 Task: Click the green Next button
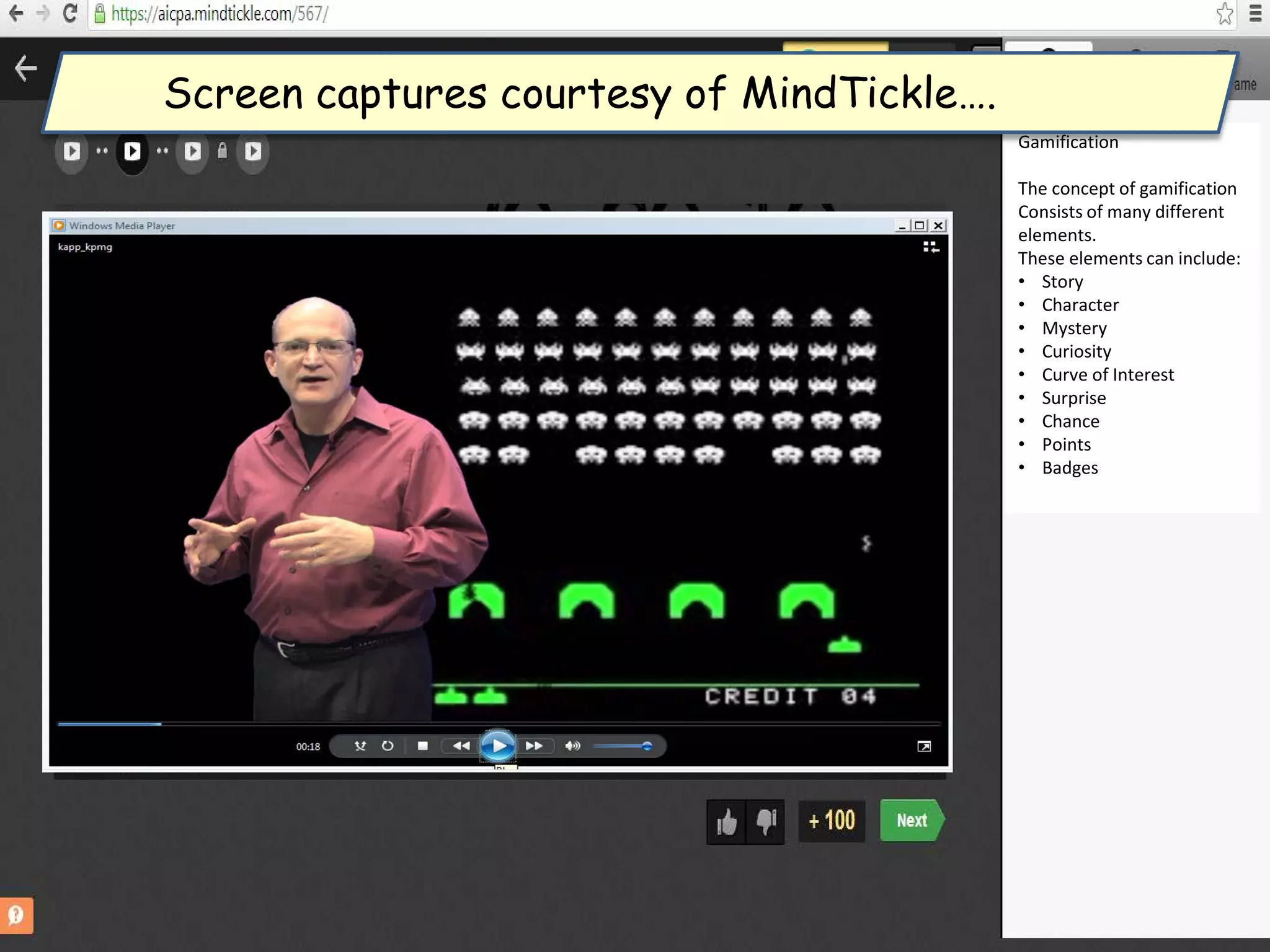click(x=912, y=821)
